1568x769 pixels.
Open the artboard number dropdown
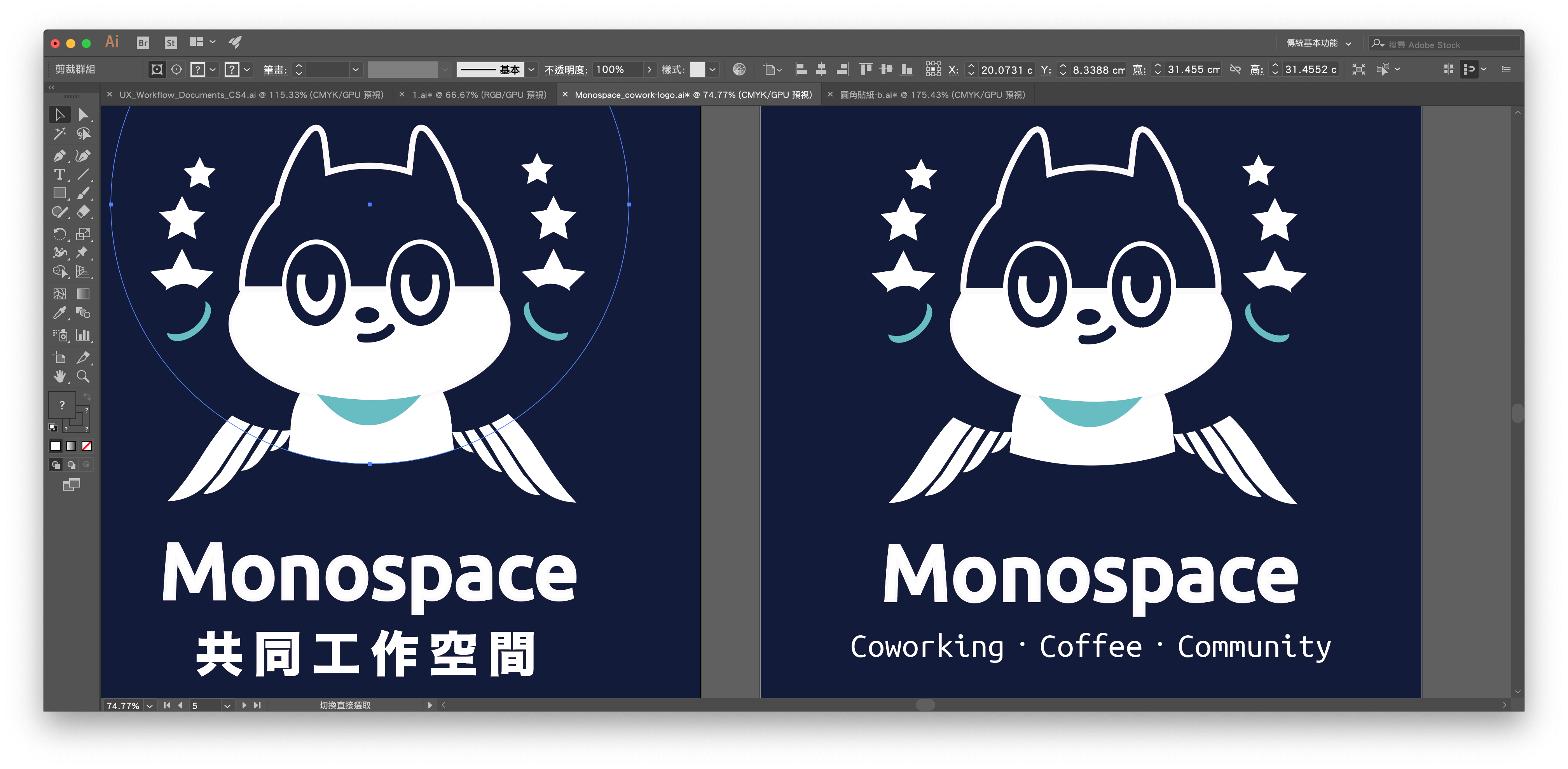(x=227, y=705)
